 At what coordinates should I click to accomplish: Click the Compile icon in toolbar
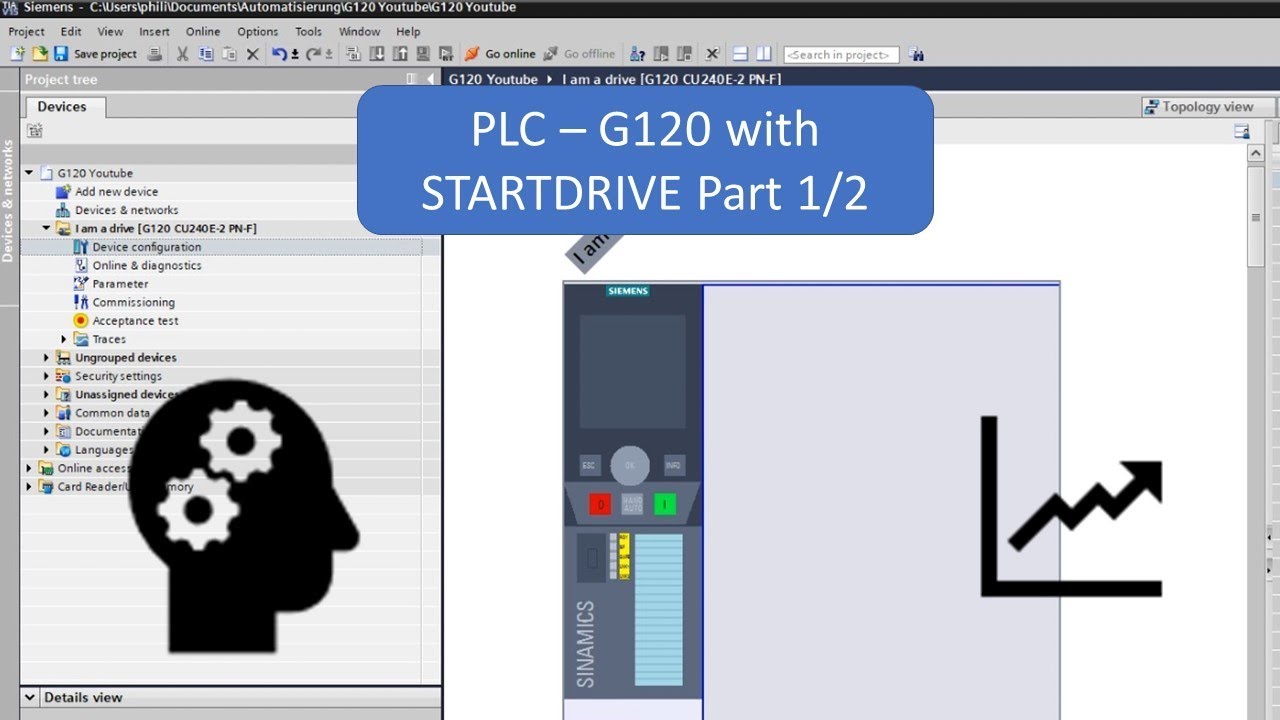(353, 54)
